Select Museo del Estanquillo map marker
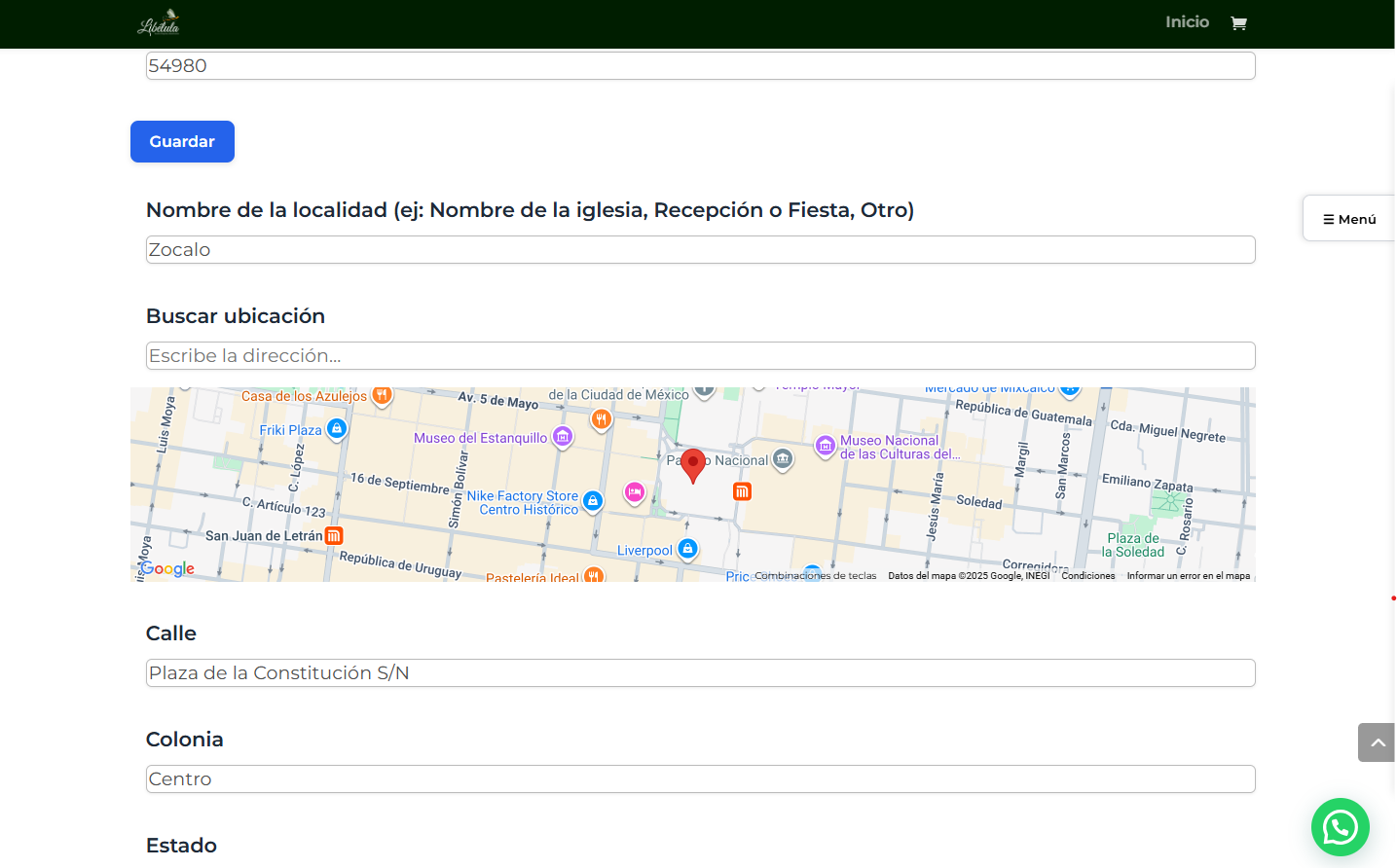Viewport: 1397px width, 868px height. click(x=563, y=437)
